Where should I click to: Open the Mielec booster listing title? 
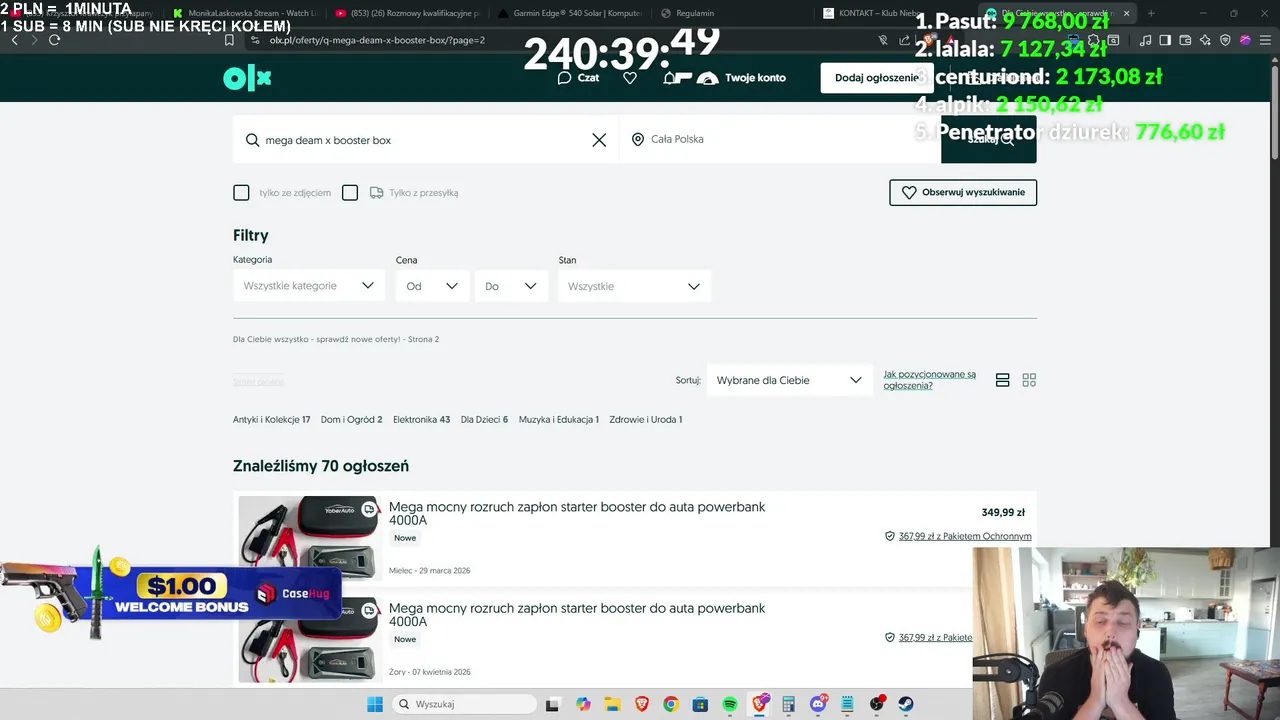(x=577, y=514)
